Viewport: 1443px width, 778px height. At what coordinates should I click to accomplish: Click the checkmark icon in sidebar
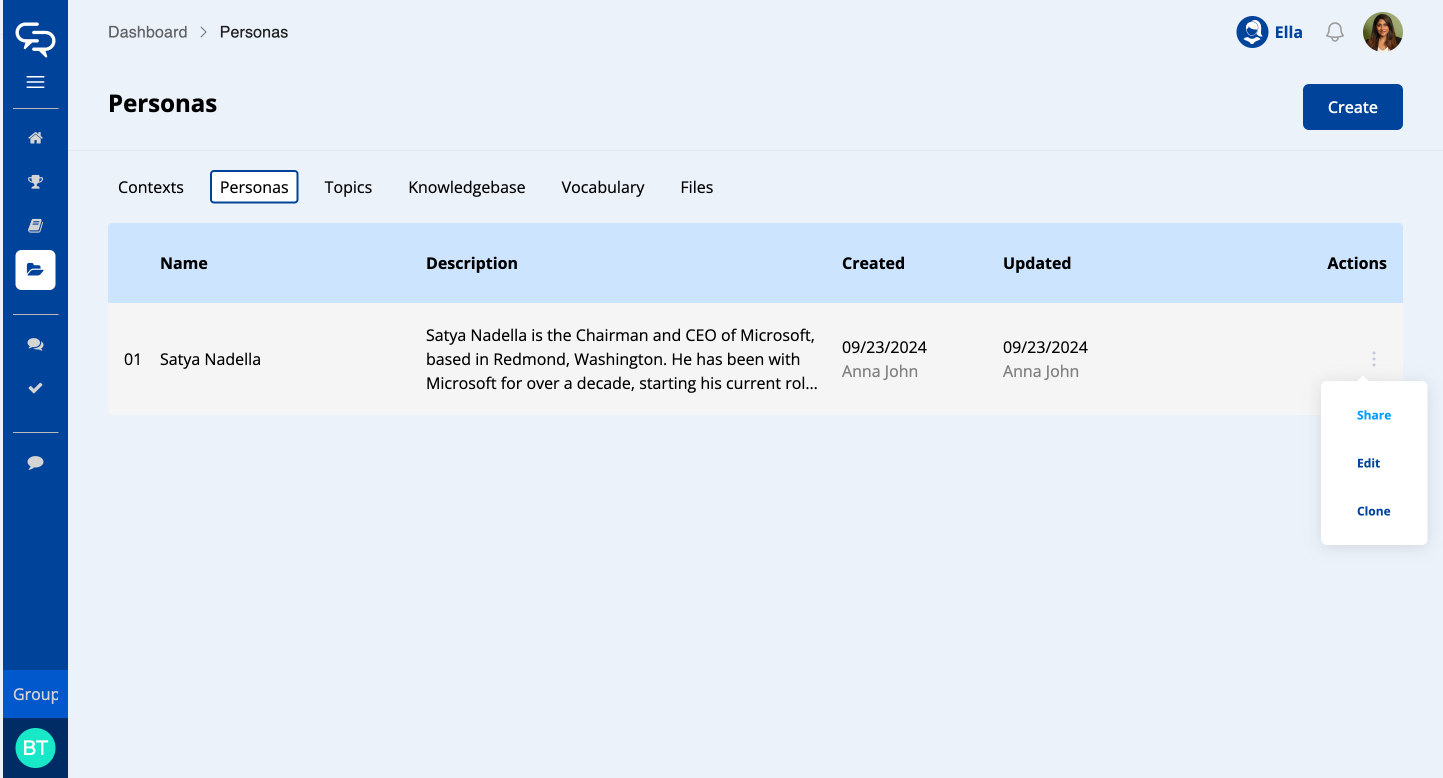[35, 388]
